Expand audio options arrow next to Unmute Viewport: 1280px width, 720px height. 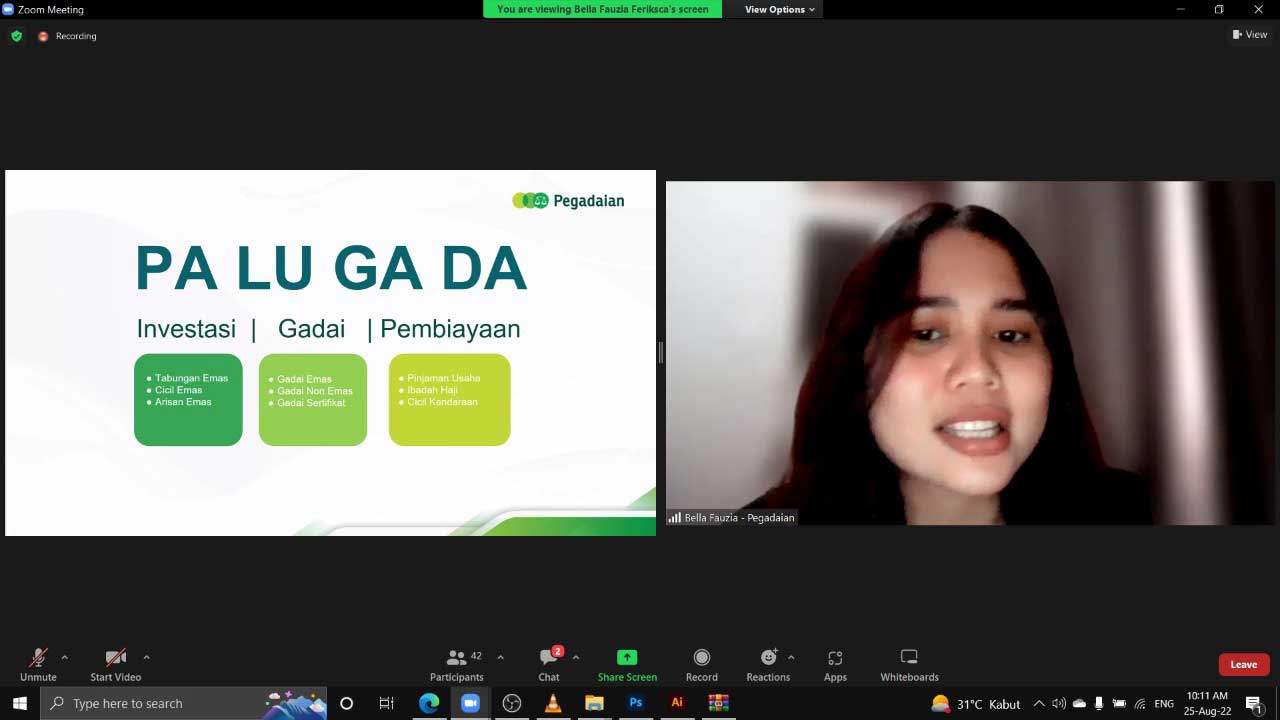[x=65, y=657]
